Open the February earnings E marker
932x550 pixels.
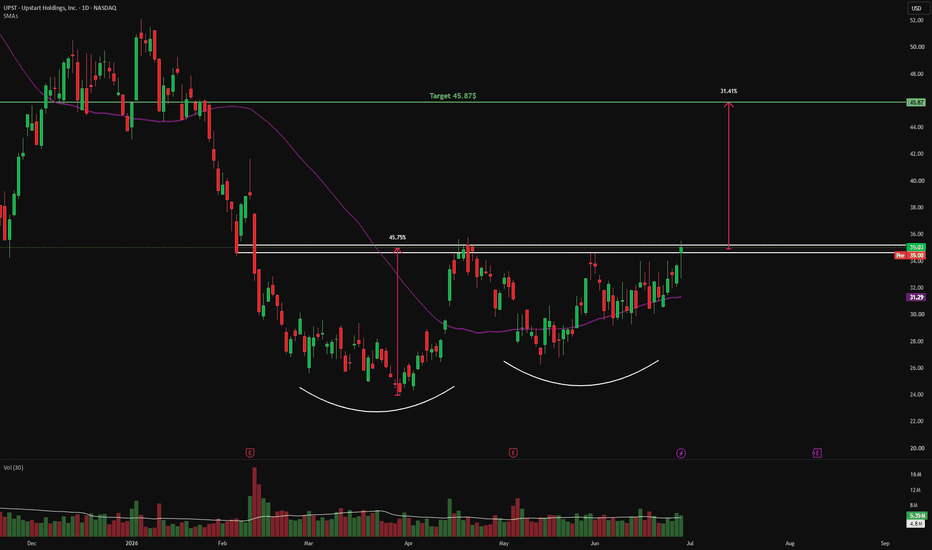pos(250,453)
